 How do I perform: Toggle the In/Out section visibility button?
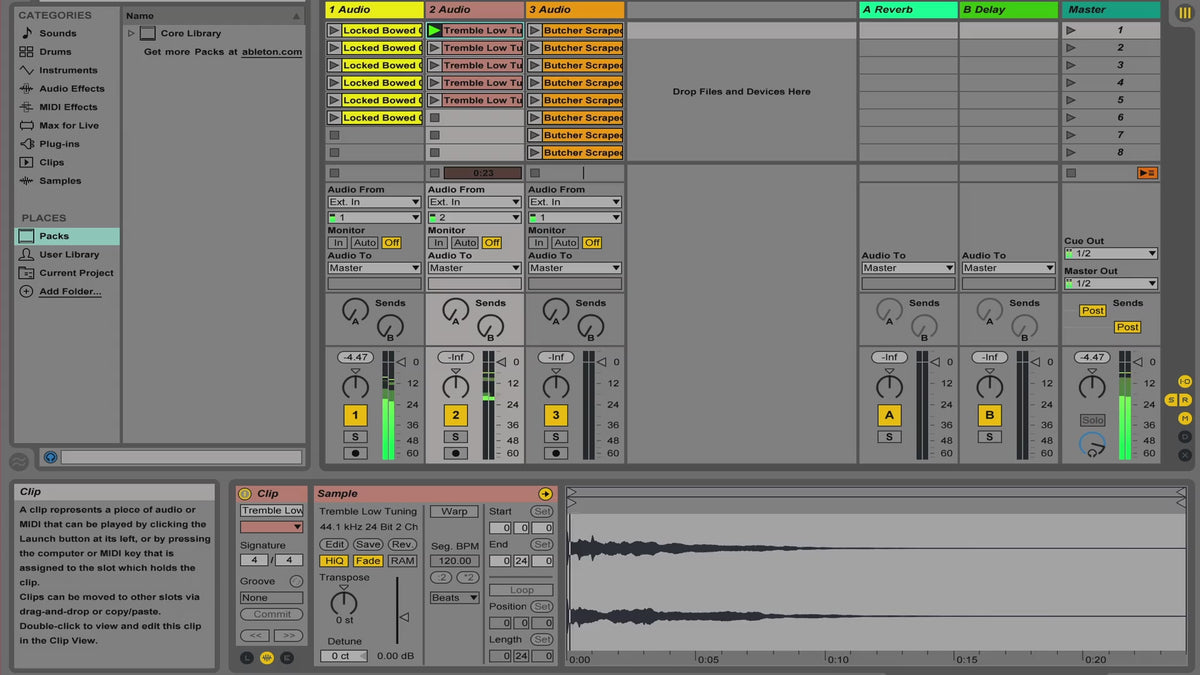pyautogui.click(x=1185, y=382)
